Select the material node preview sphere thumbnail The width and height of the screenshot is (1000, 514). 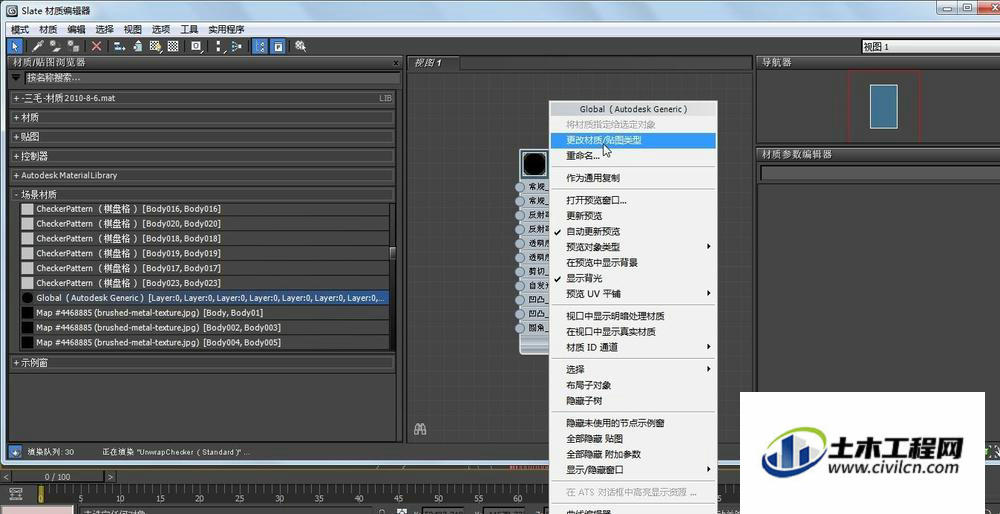click(534, 164)
